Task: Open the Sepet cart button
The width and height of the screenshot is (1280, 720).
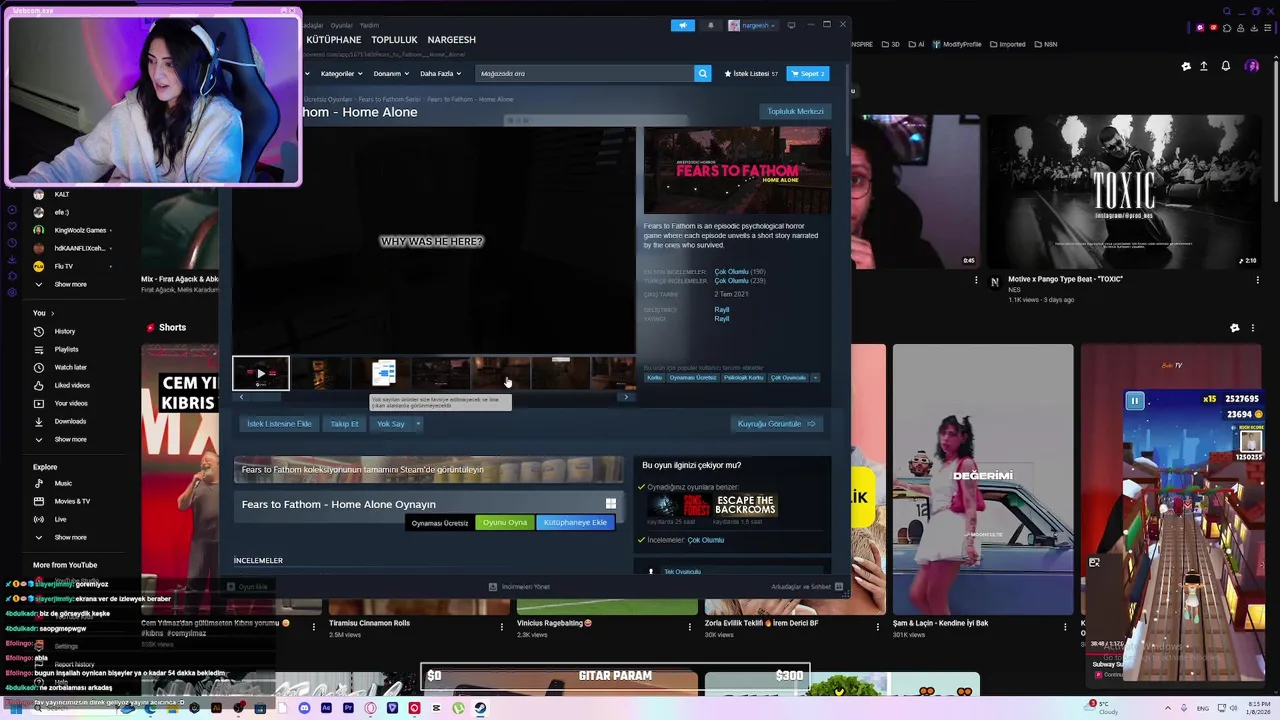Action: pos(807,73)
